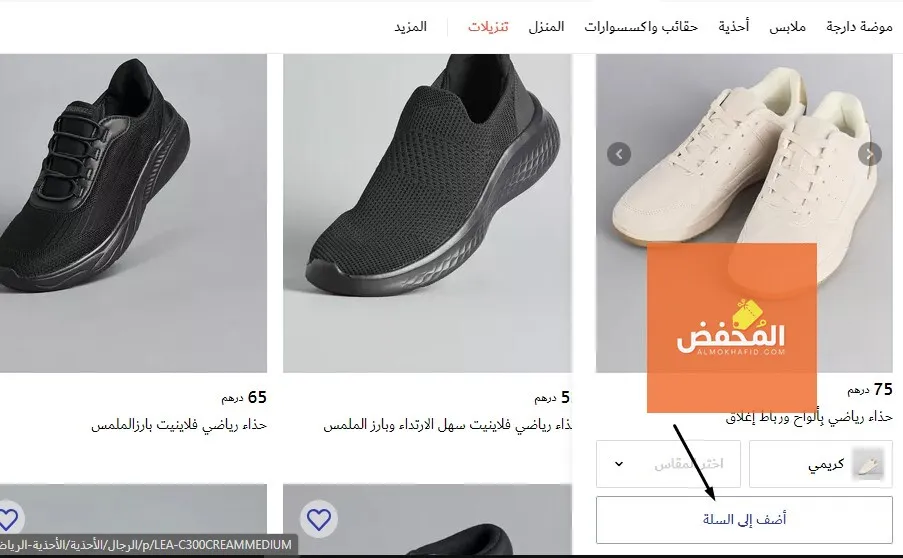903x558 pixels.
Task: Open the black slip-on Flyknit shoe image
Action: 427,213
